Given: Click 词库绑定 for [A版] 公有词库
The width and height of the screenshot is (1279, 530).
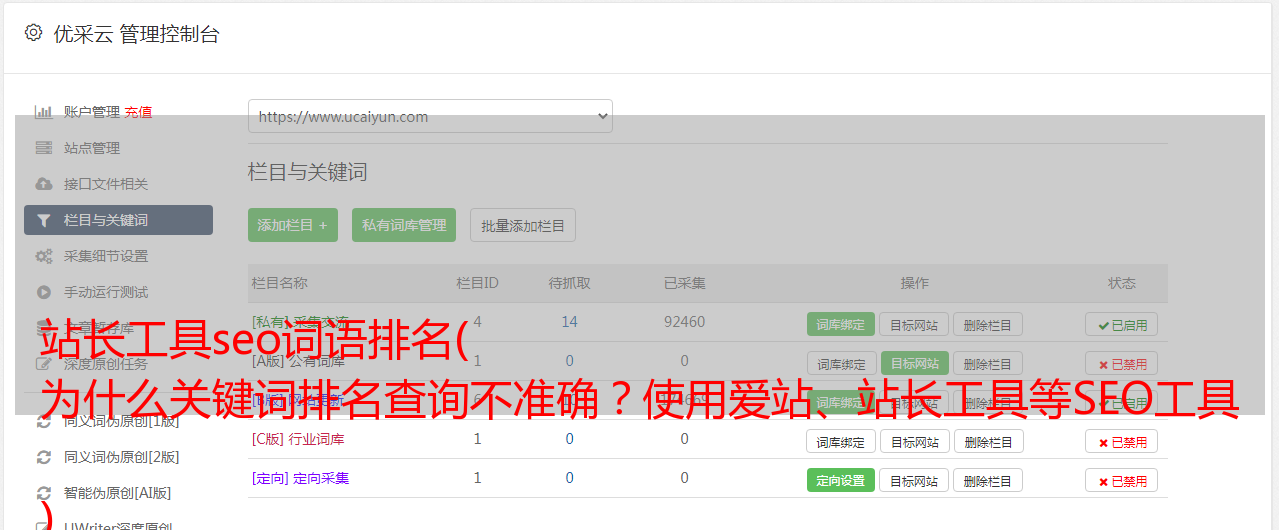Looking at the screenshot, I should tap(841, 363).
